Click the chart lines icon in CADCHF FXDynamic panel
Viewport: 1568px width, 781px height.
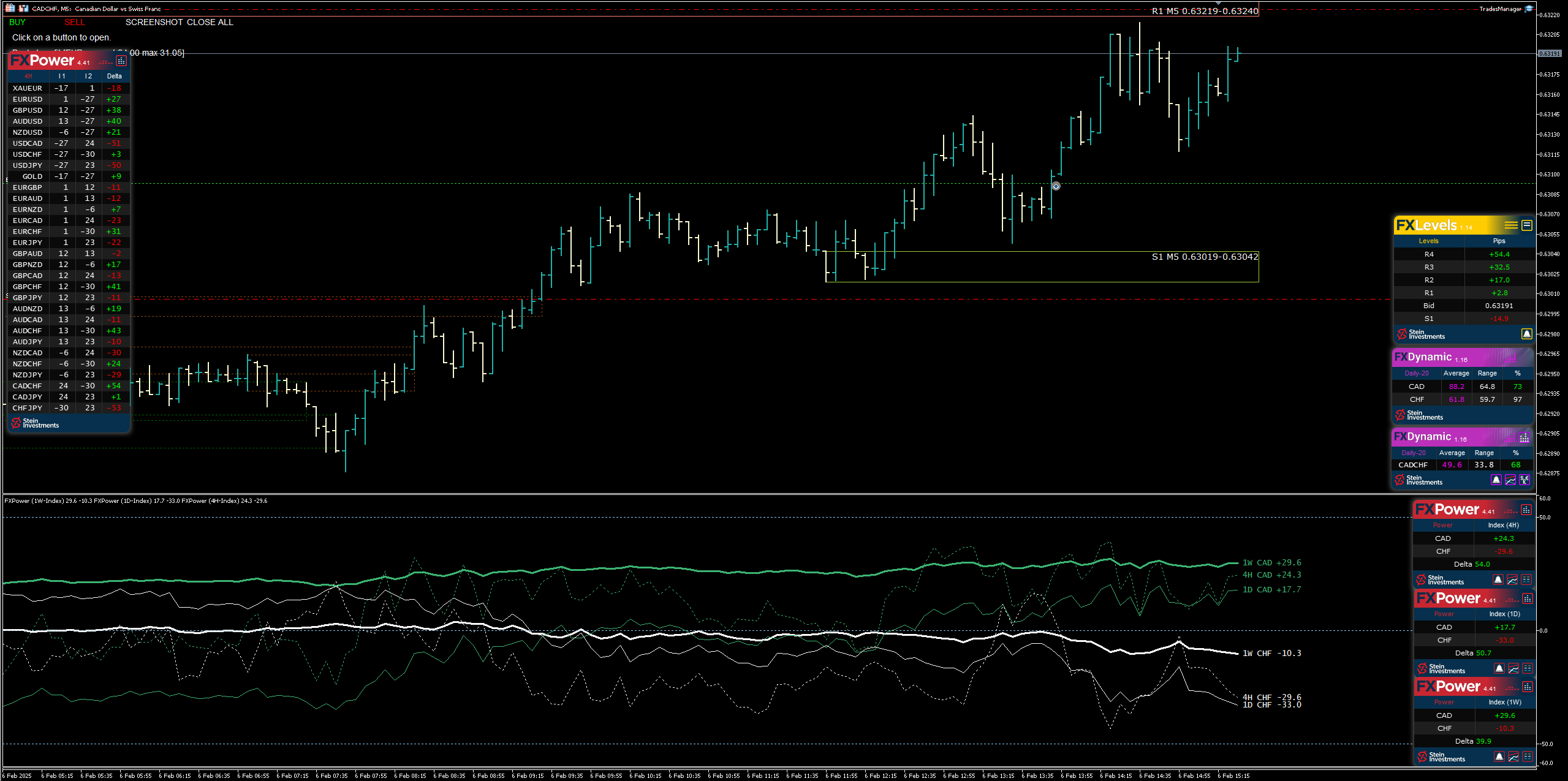tap(1510, 480)
